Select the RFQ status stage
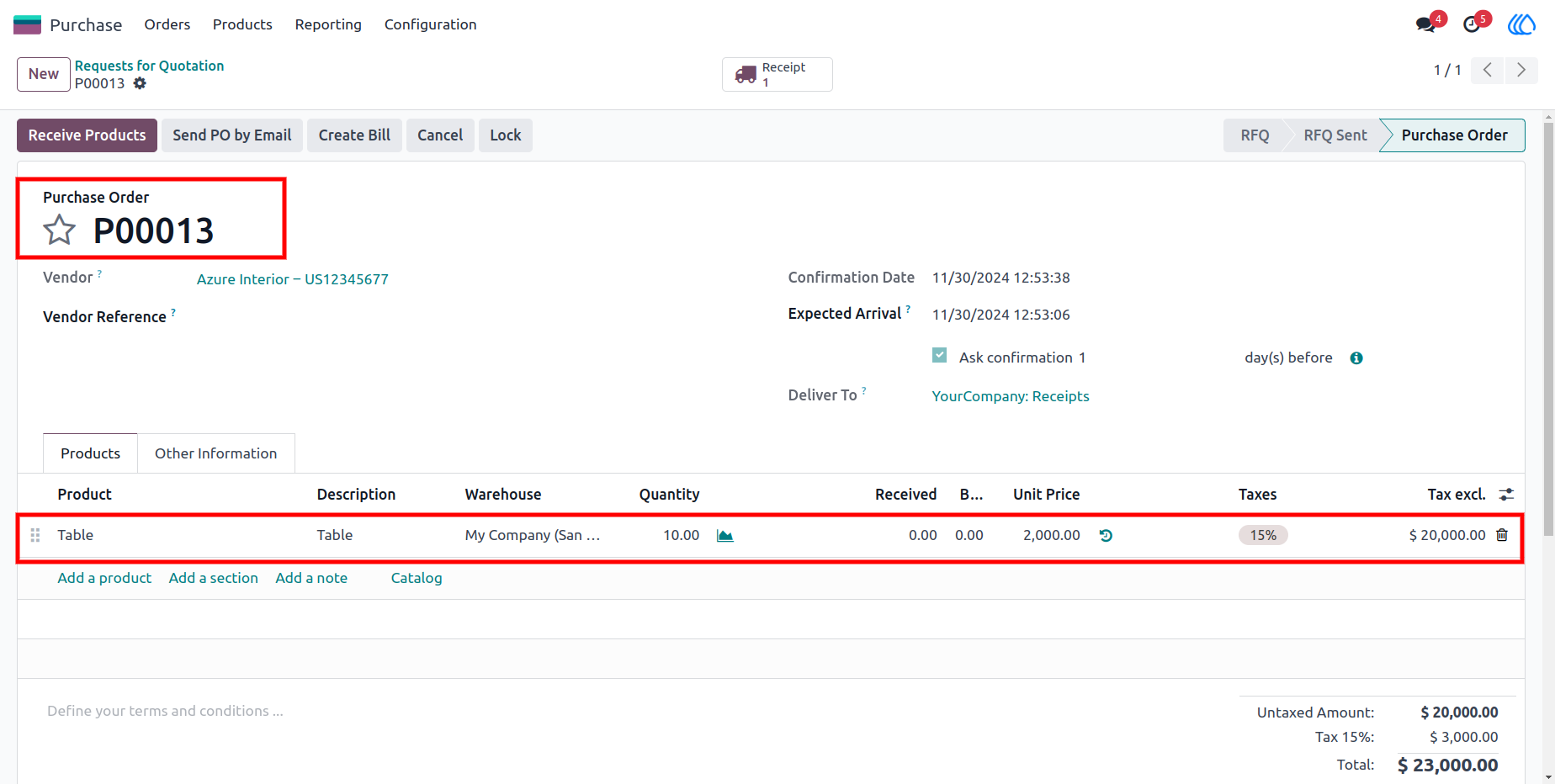The image size is (1555, 784). tap(1255, 135)
